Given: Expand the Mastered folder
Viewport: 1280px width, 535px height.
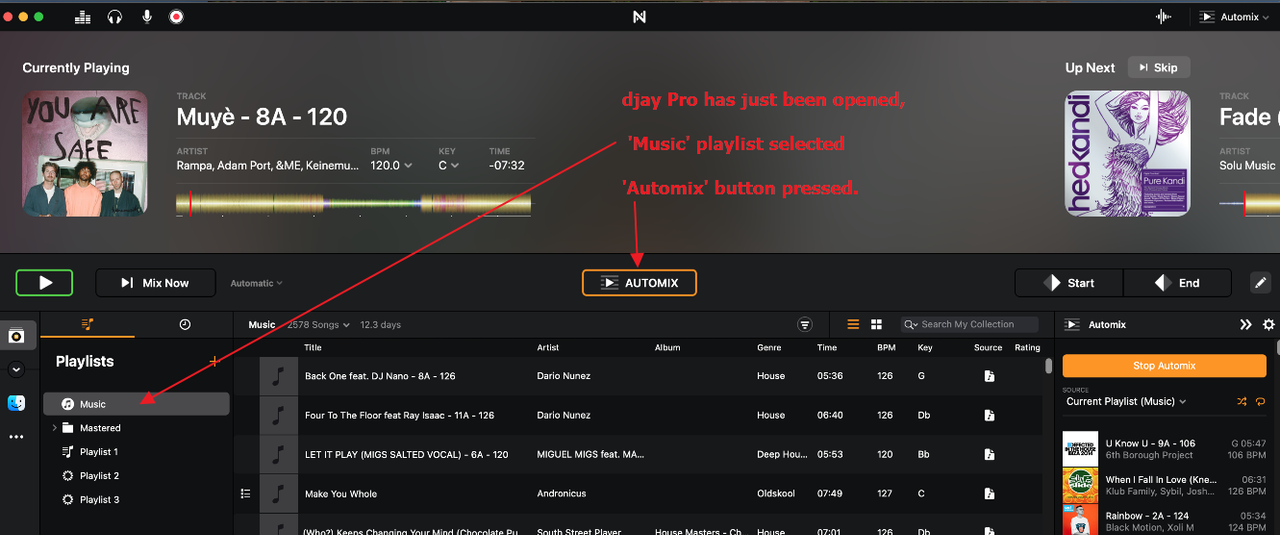Looking at the screenshot, I should (55, 428).
